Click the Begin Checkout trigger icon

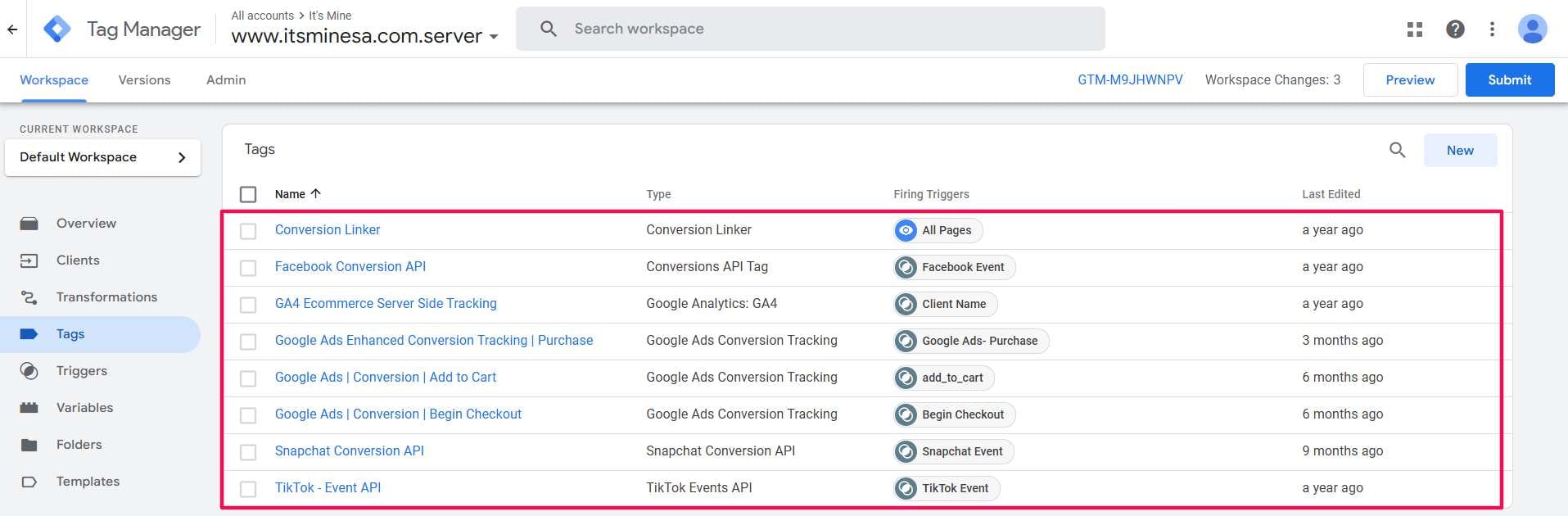point(906,414)
